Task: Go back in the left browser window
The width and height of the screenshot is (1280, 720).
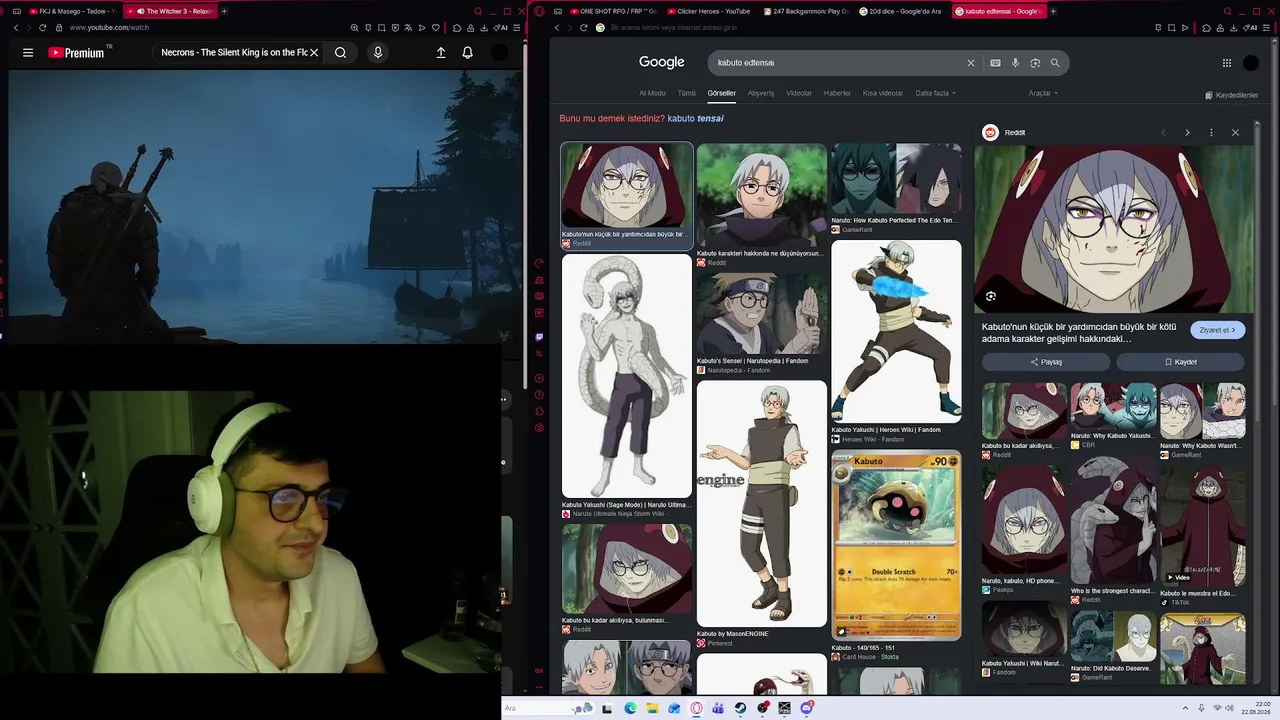Action: 16,28
